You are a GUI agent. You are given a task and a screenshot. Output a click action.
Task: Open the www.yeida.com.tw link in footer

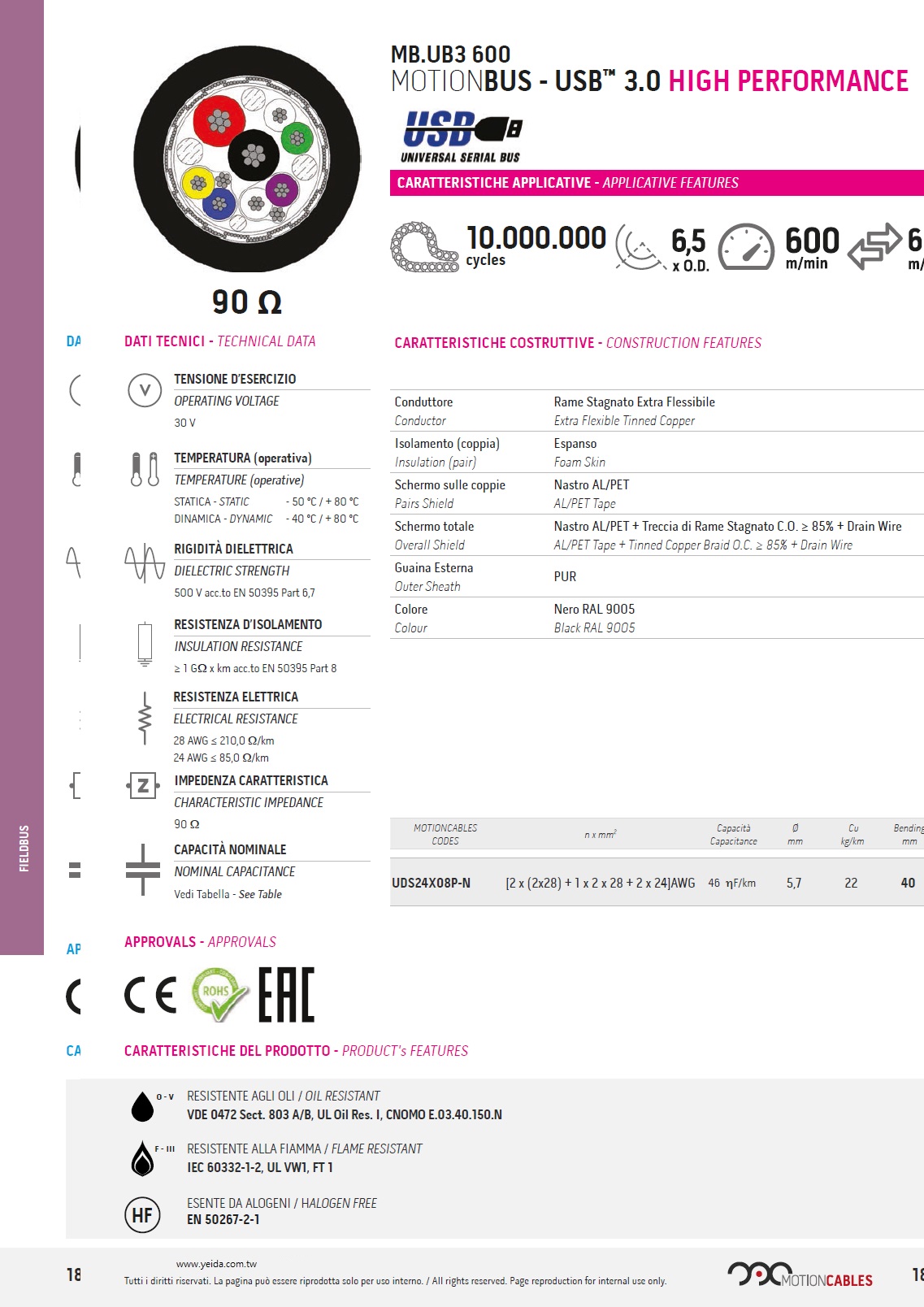point(216,1264)
